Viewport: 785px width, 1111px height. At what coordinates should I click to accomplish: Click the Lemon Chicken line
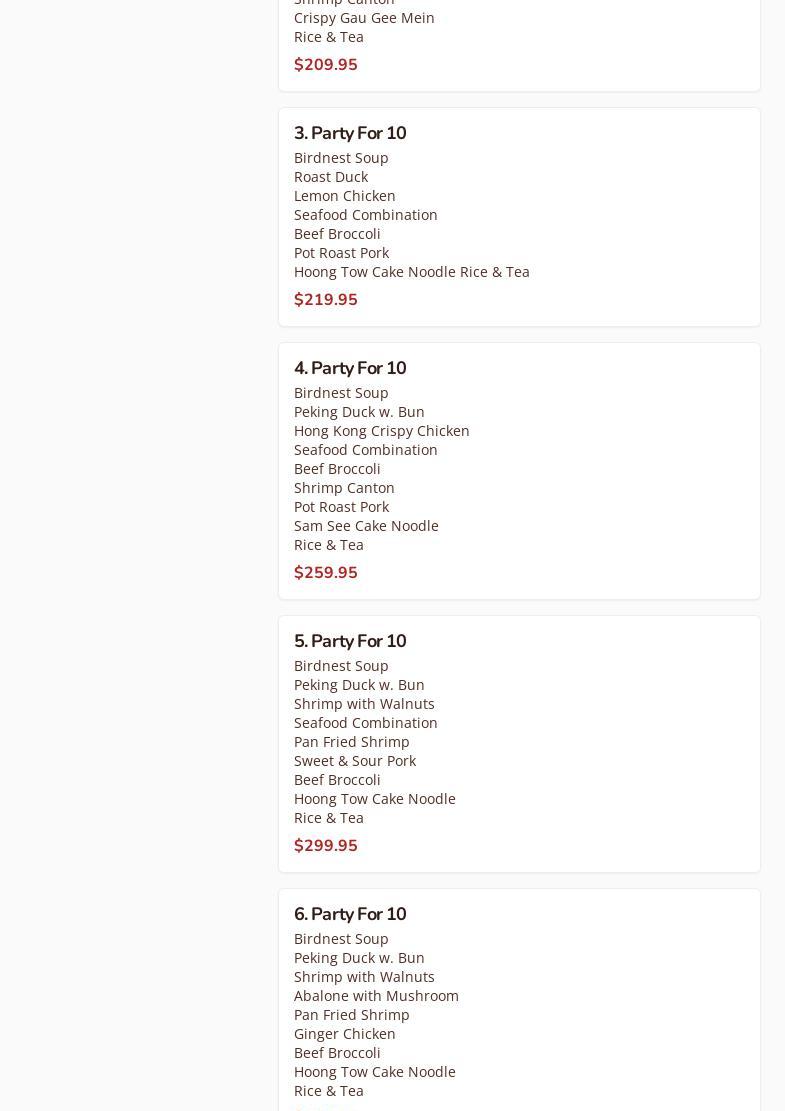click(x=345, y=196)
